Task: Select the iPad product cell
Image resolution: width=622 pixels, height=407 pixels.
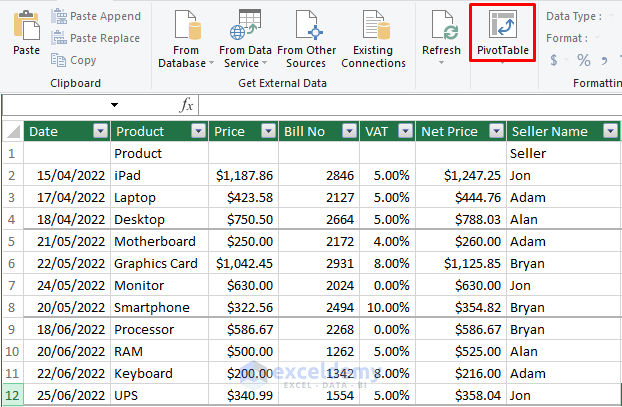Action: tap(159, 175)
